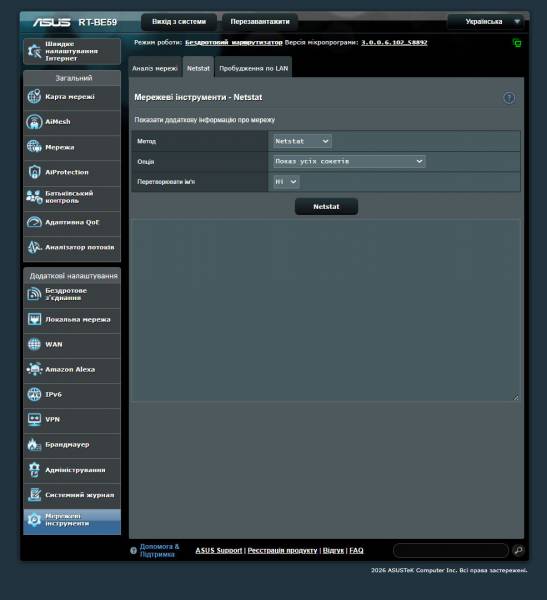Go to the Брандмауер menu entry
The image size is (547, 600).
click(72, 445)
